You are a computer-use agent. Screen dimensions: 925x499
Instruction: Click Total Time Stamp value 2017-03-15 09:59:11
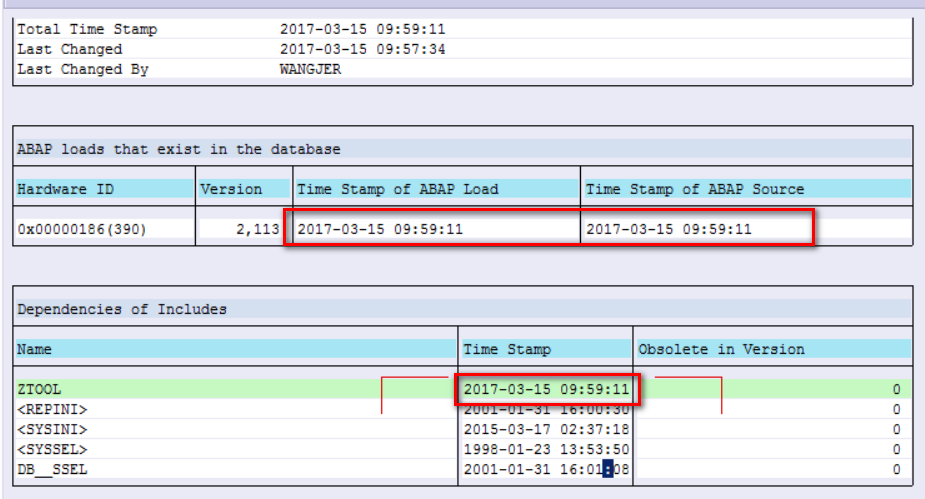click(x=362, y=29)
